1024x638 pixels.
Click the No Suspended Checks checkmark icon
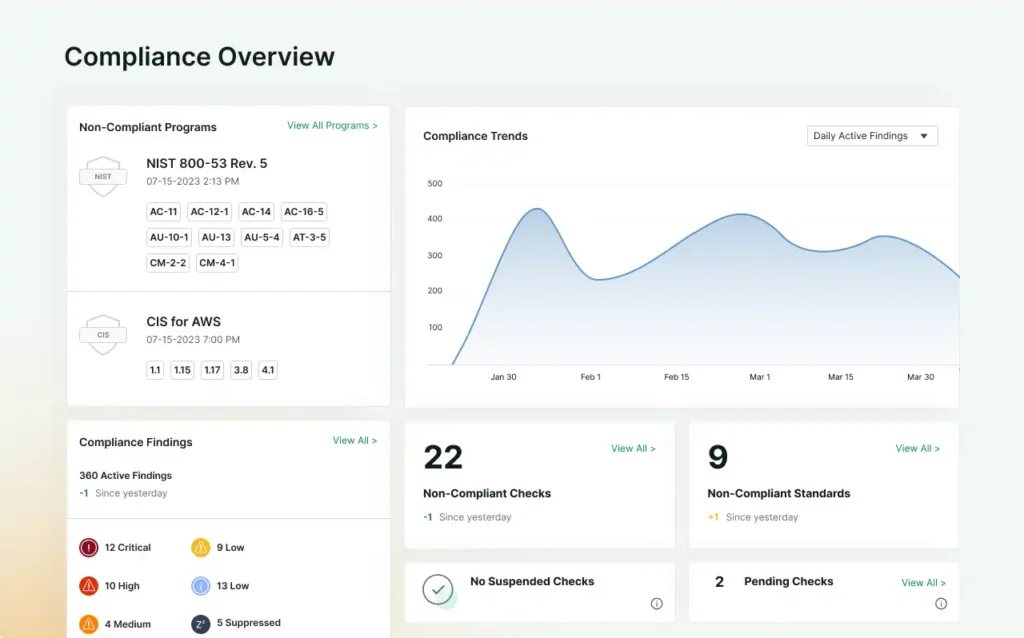pos(438,590)
